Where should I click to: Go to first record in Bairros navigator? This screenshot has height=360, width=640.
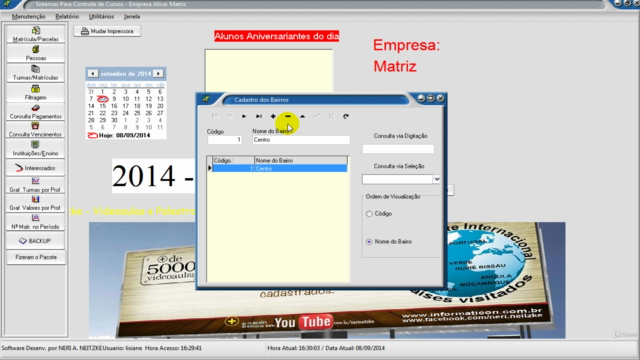(x=215, y=116)
